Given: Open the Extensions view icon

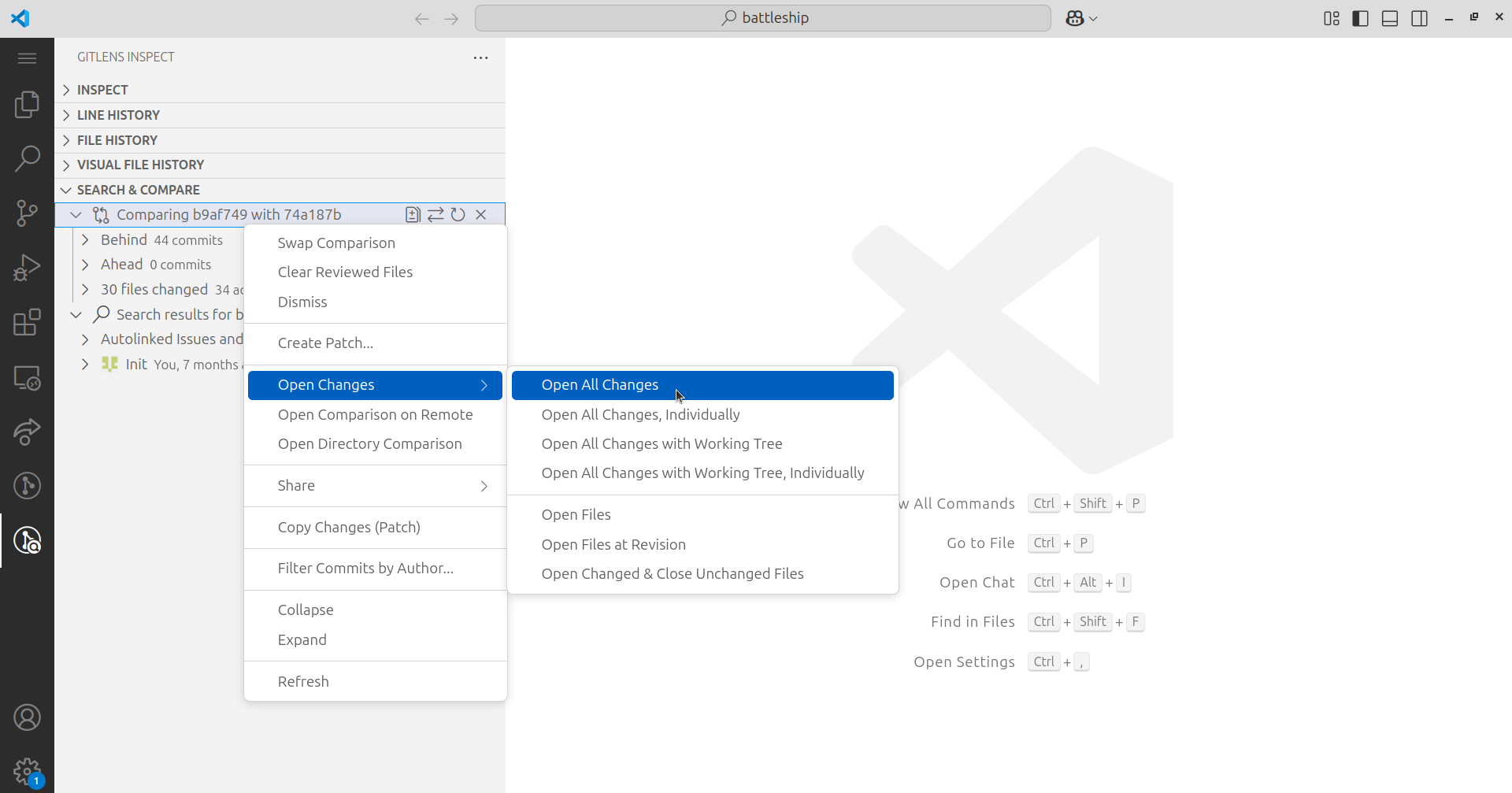Looking at the screenshot, I should coord(27,322).
